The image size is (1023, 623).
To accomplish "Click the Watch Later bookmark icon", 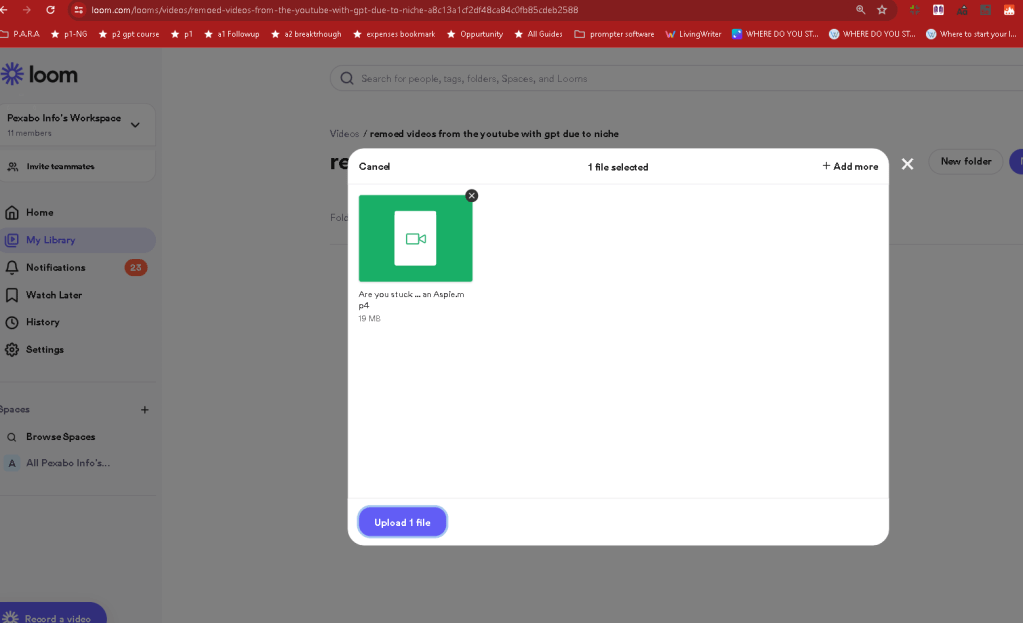I will coord(12,295).
